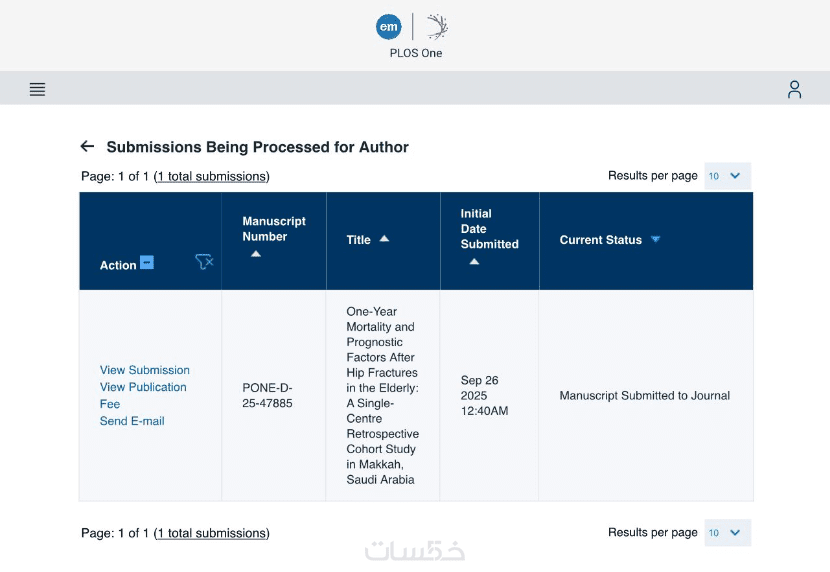The height and width of the screenshot is (572, 830).
Task: Click the PLOS journal logo
Action: [437, 27]
